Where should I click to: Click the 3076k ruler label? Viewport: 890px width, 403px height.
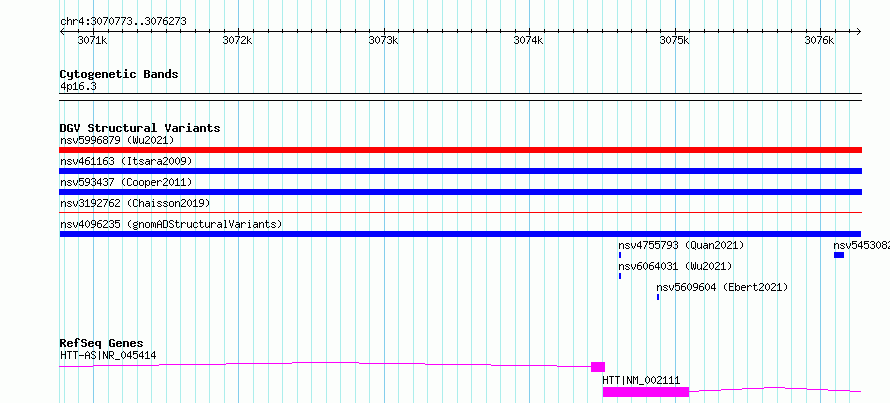click(x=820, y=41)
